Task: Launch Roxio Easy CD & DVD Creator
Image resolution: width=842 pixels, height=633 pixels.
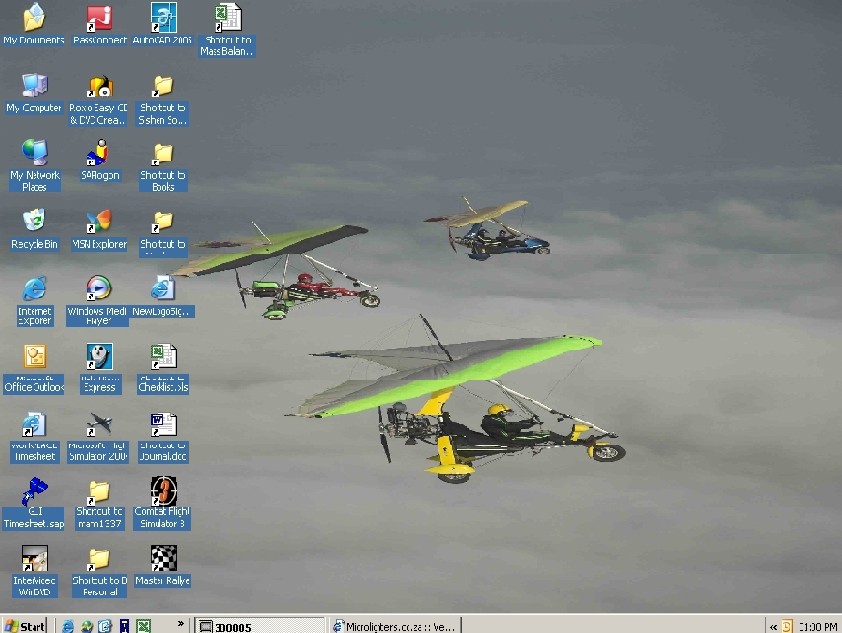Action: pyautogui.click(x=99, y=100)
